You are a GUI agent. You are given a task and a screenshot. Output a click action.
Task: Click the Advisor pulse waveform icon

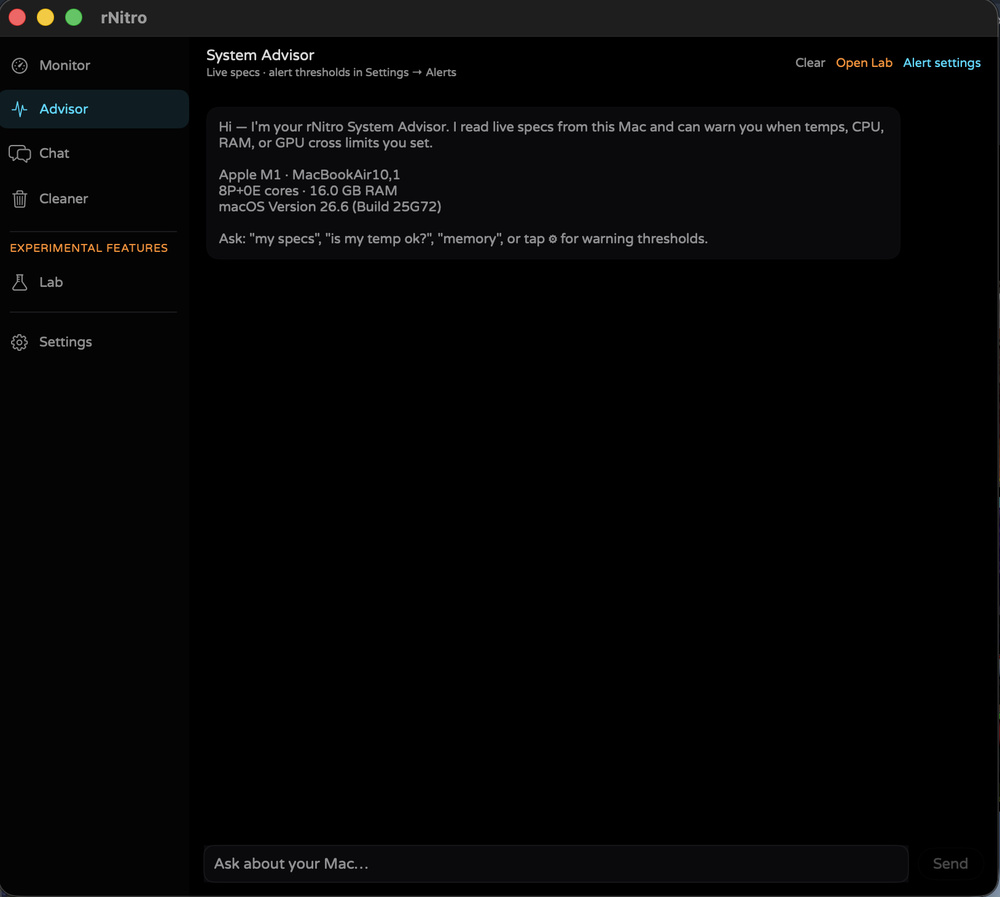tap(20, 109)
